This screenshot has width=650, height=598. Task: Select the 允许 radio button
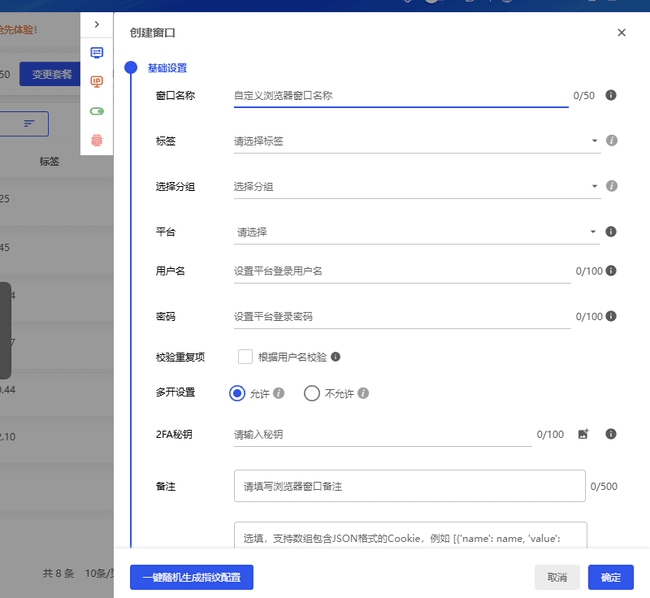[x=237, y=393]
